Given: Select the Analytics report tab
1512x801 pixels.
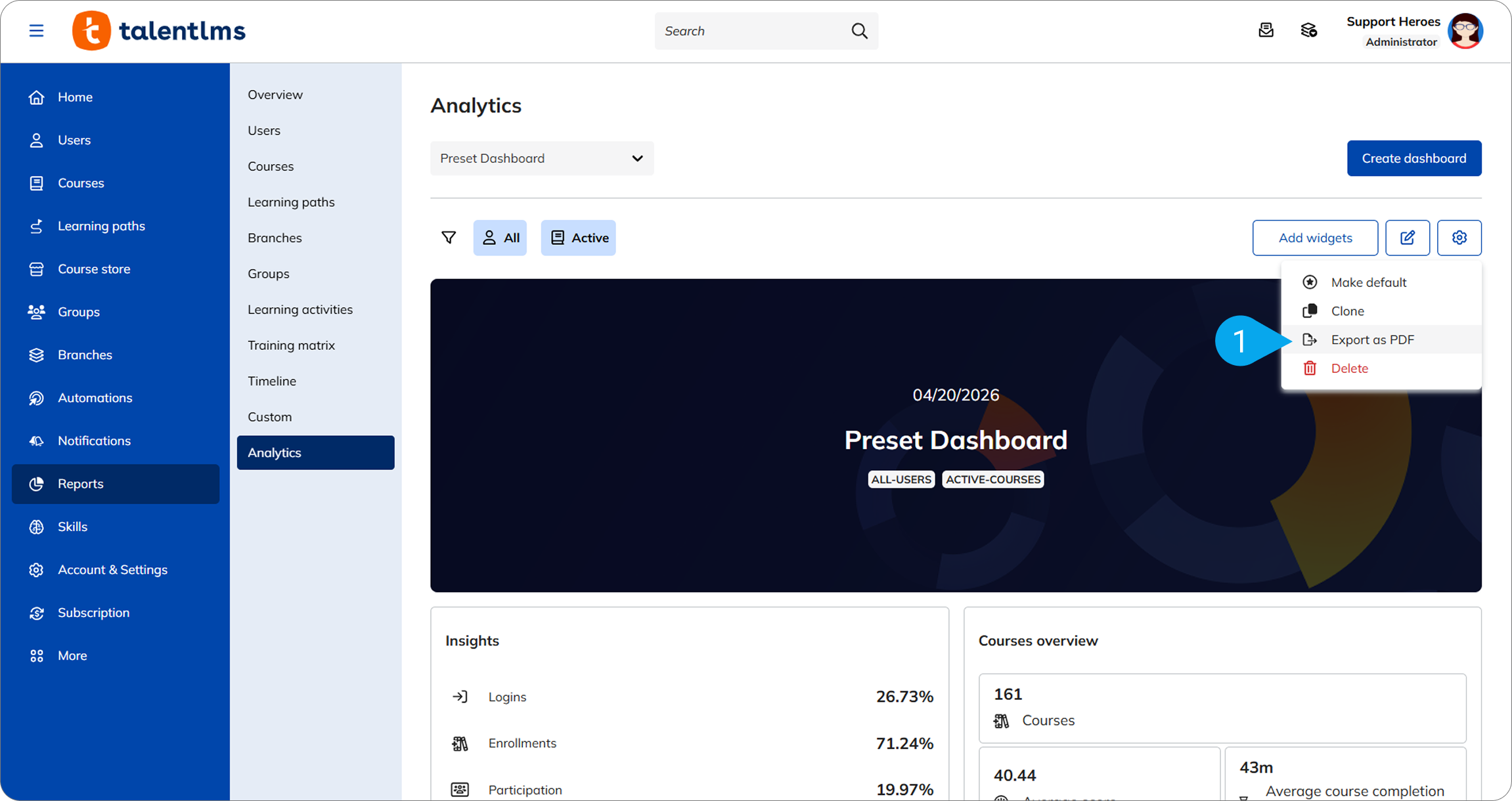Looking at the screenshot, I should point(316,452).
